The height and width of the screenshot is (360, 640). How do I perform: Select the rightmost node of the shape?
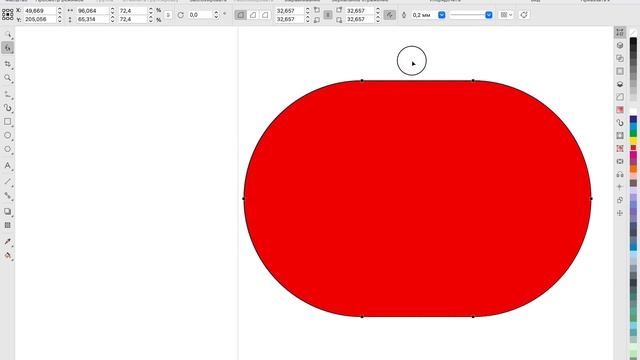pyautogui.click(x=591, y=198)
